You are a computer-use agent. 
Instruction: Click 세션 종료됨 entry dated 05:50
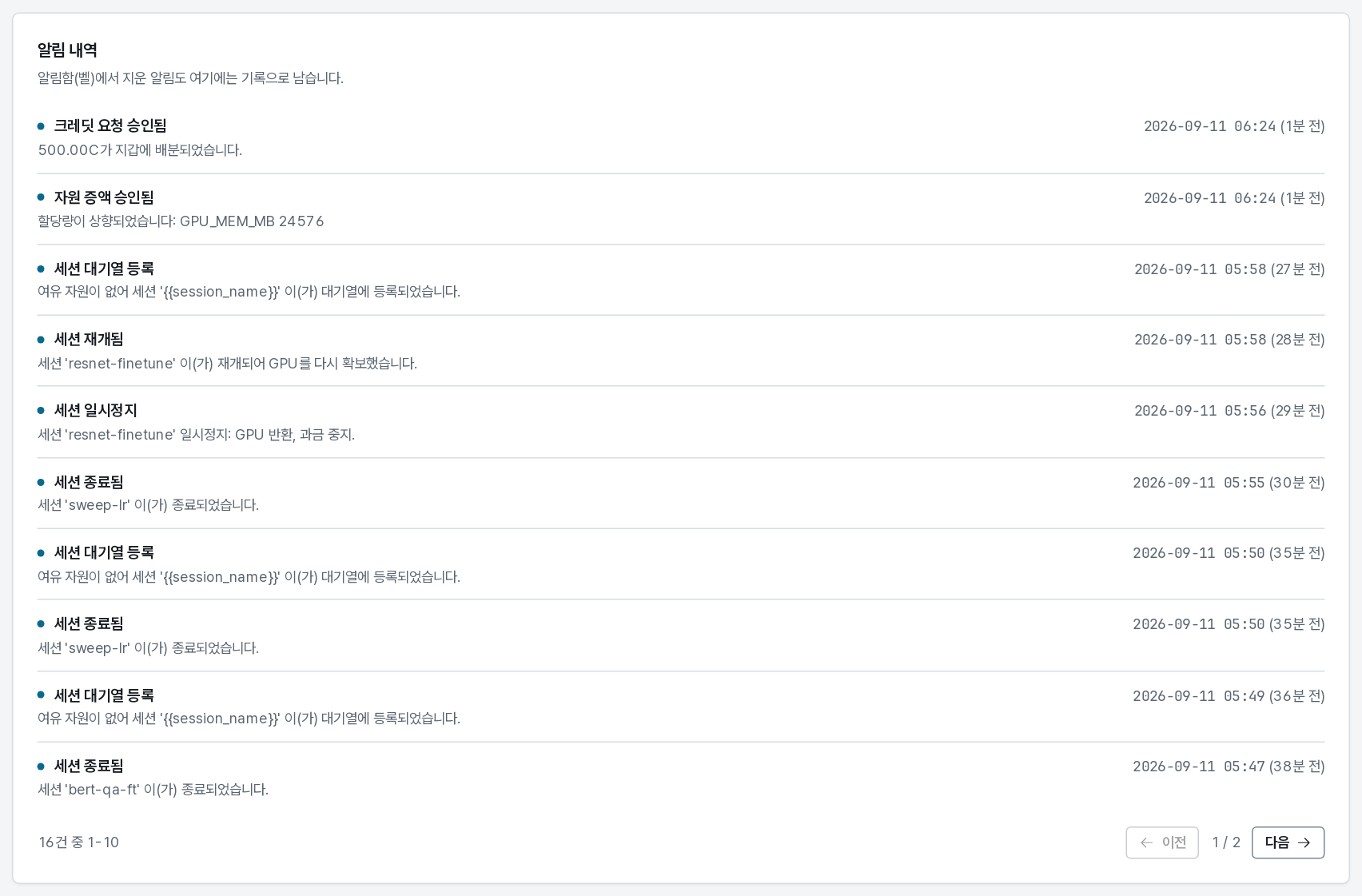(x=680, y=635)
